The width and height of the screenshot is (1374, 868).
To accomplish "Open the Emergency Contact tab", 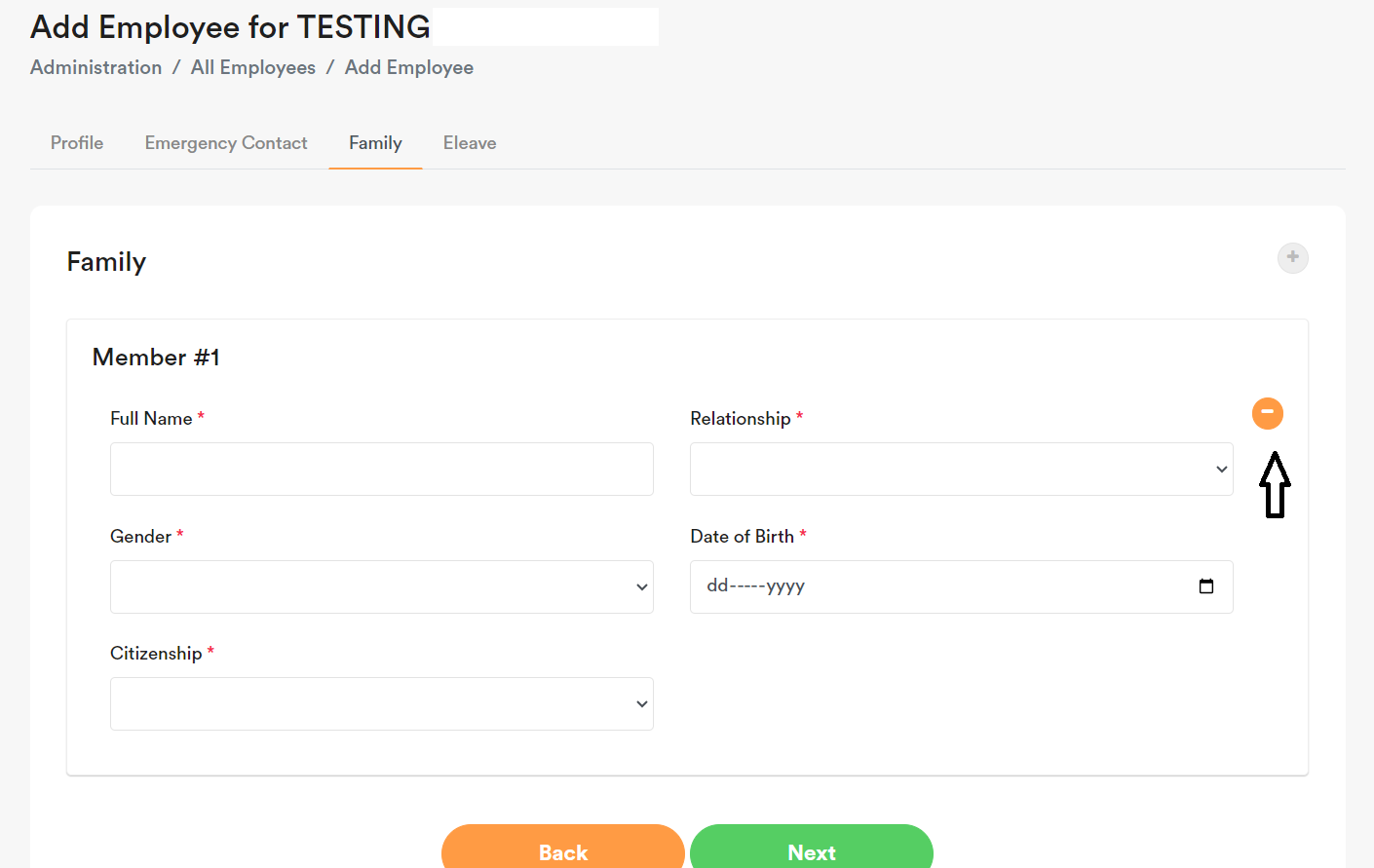I will coord(226,143).
